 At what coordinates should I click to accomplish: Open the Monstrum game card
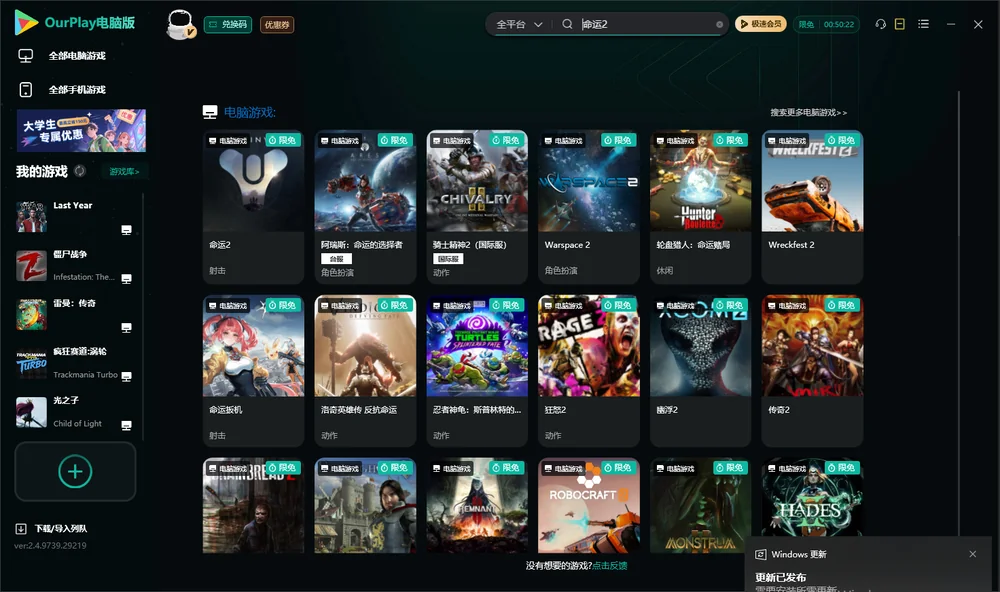pos(700,505)
